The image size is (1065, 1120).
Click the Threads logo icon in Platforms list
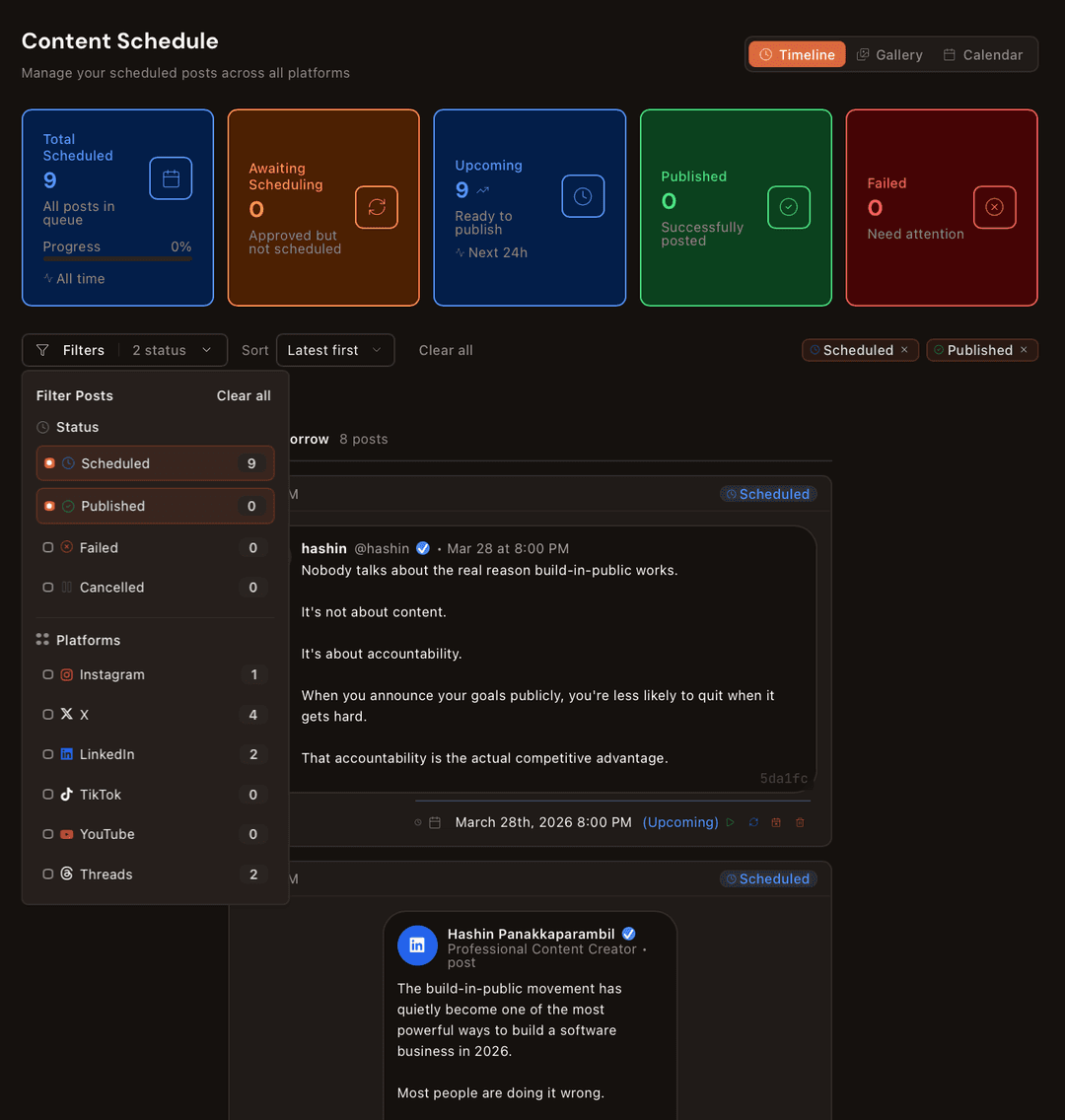(66, 874)
